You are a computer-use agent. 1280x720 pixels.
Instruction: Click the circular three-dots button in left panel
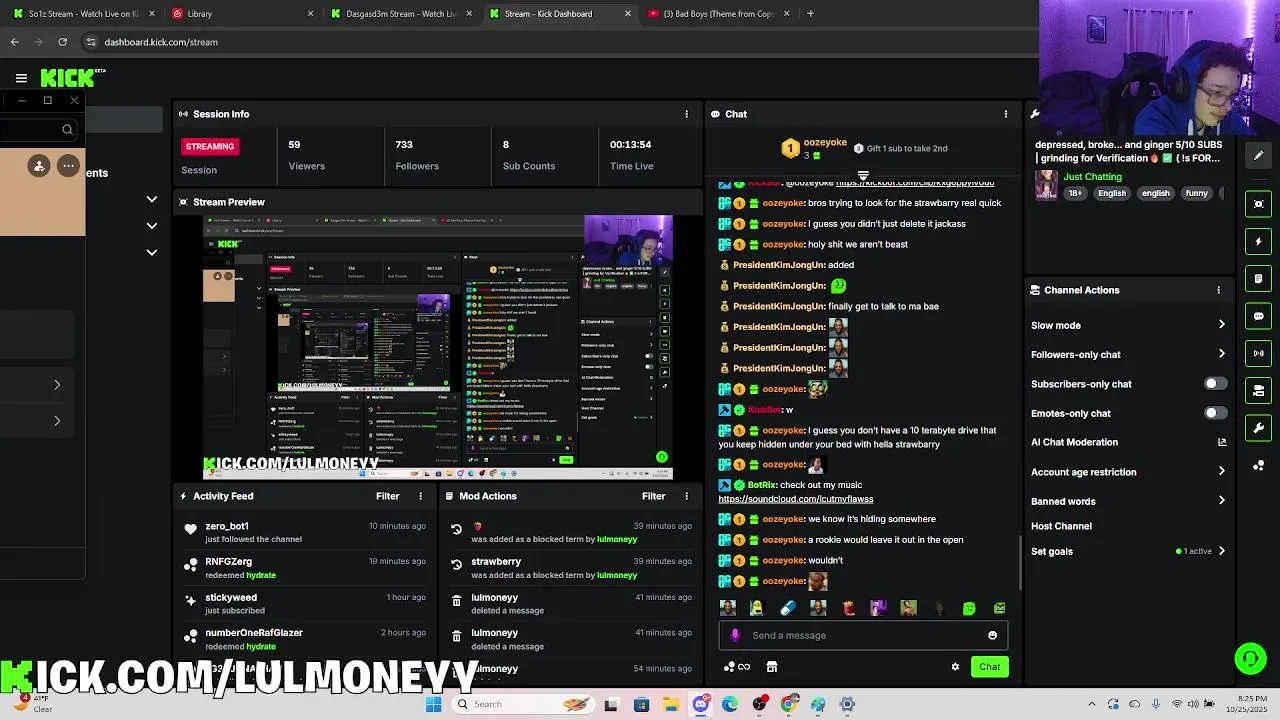(68, 166)
